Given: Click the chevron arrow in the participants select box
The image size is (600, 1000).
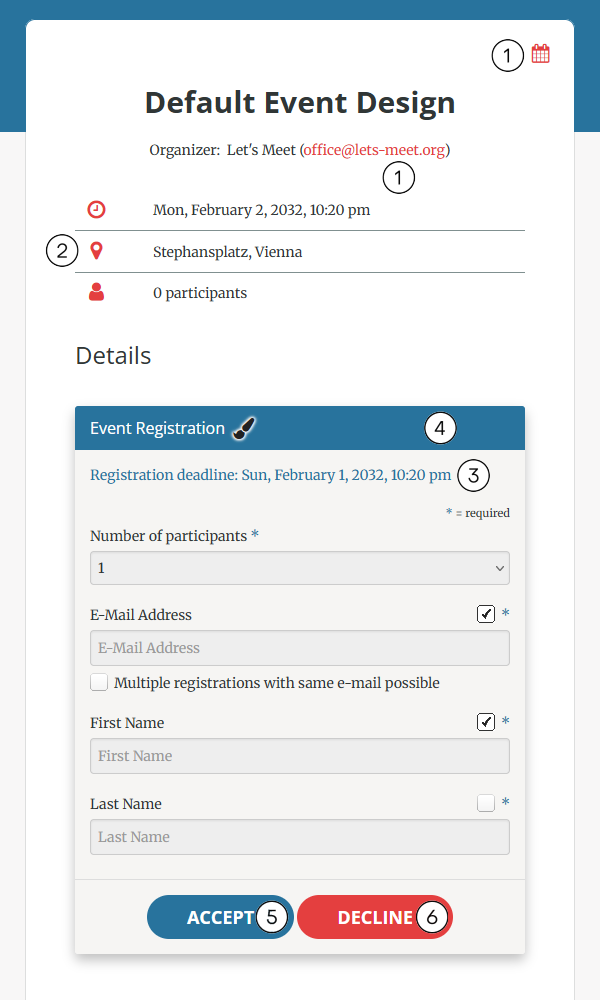Looking at the screenshot, I should pos(500,568).
